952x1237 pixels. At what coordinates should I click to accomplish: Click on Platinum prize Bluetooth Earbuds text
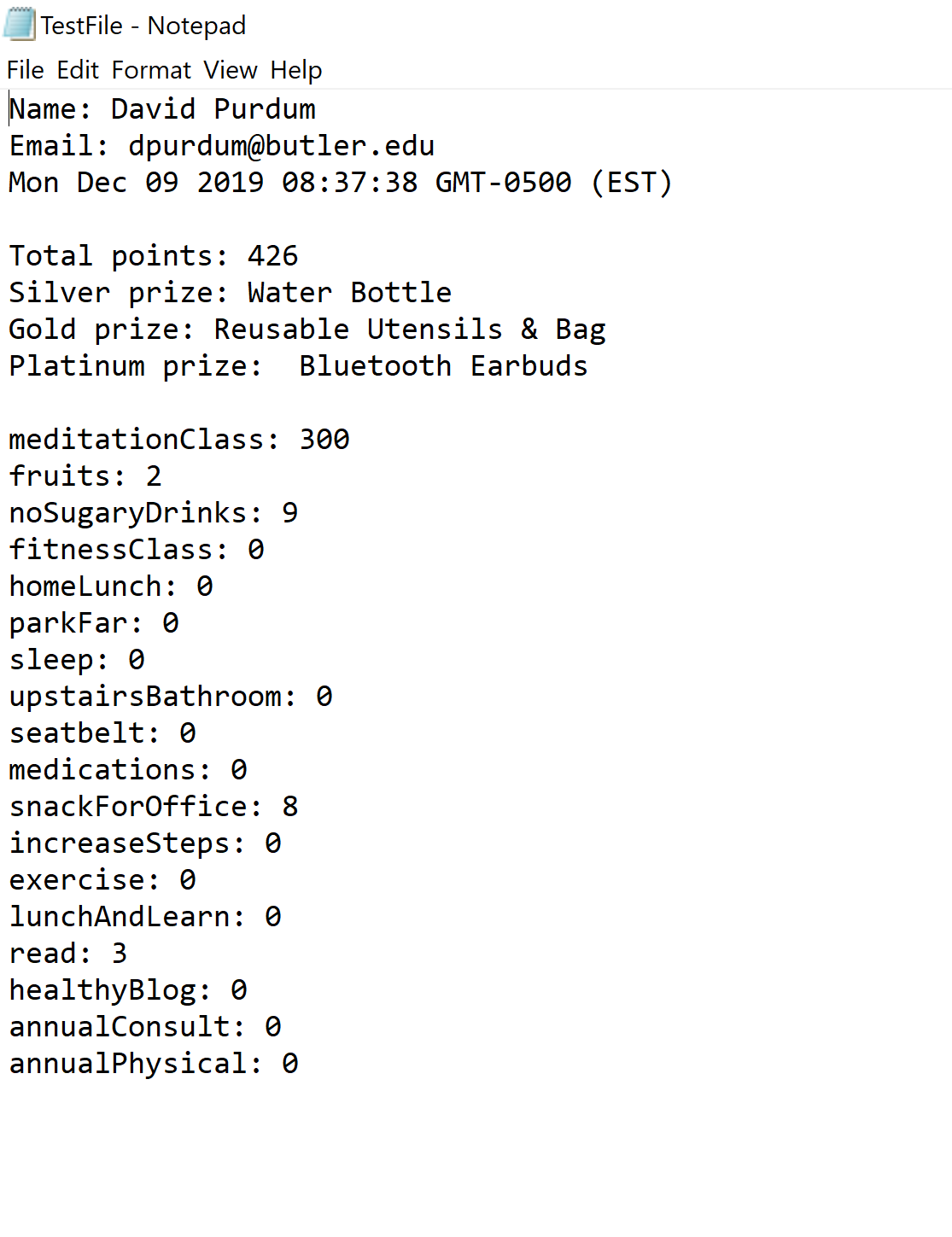298,366
